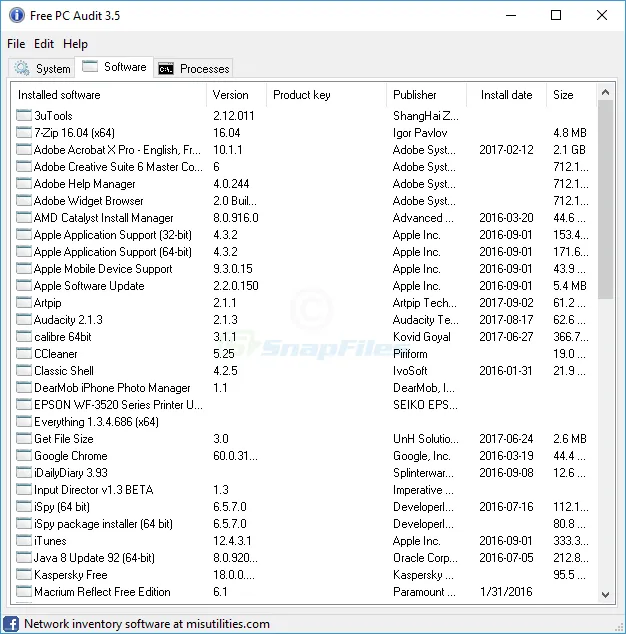Select the iDailyDiary 3.93 row icon
This screenshot has width=626, height=634.
tap(24, 472)
